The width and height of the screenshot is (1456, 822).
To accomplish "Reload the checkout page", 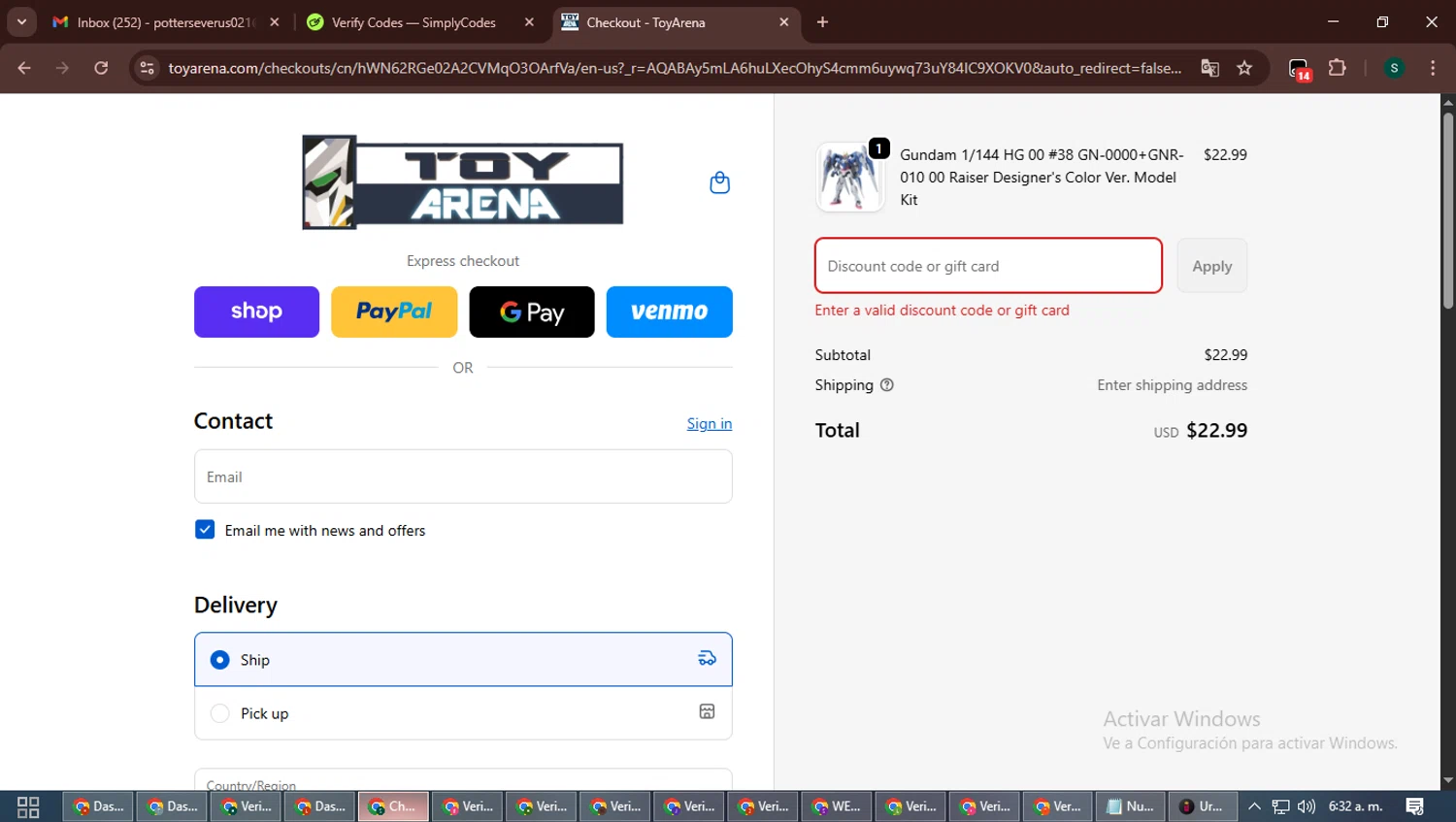I will (101, 68).
